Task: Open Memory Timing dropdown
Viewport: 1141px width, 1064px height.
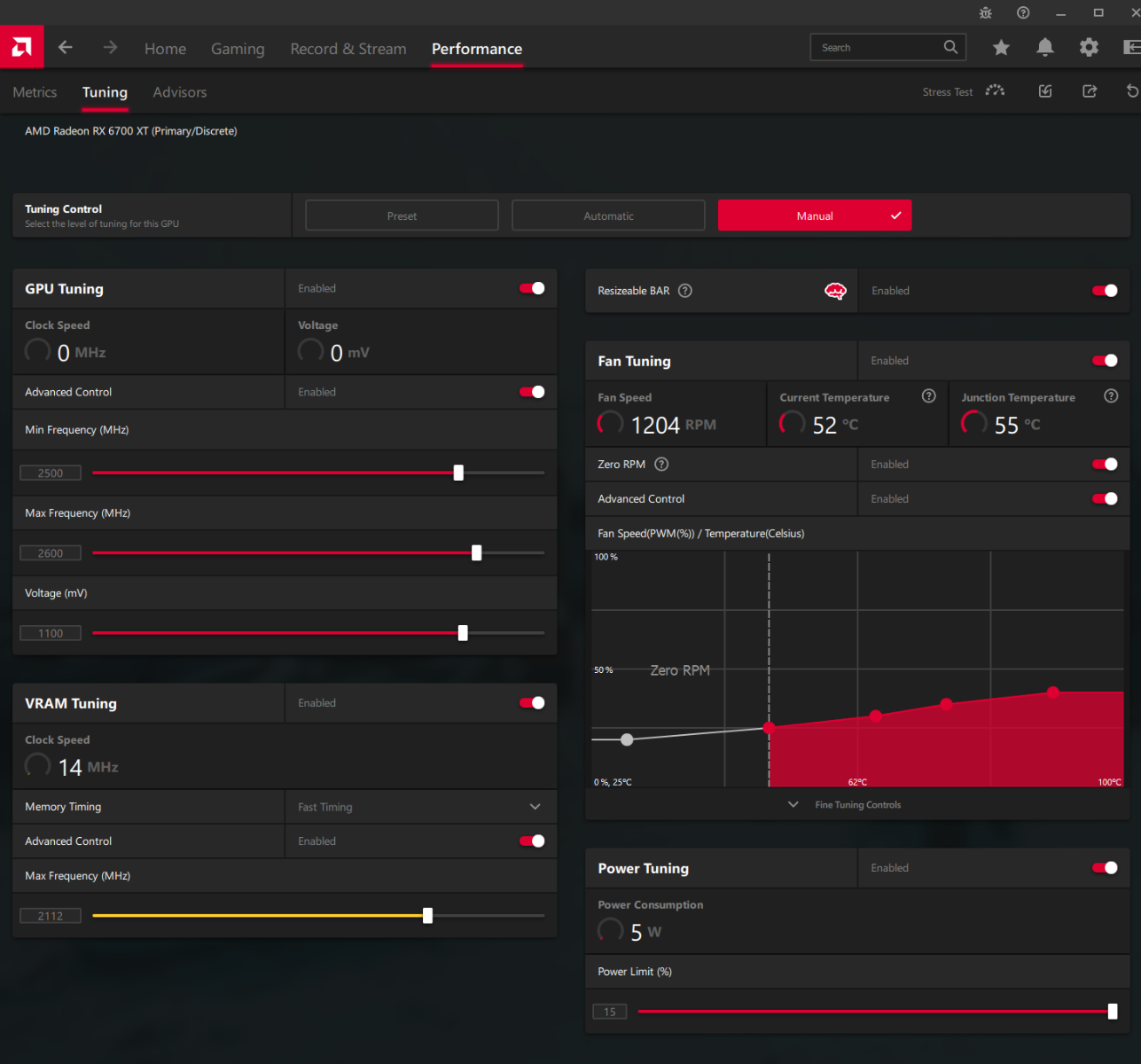Action: point(420,807)
